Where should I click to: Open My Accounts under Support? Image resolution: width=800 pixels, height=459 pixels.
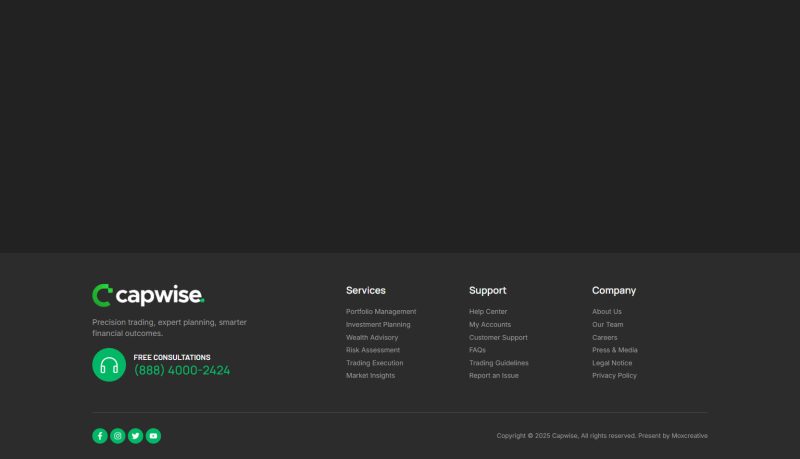490,325
